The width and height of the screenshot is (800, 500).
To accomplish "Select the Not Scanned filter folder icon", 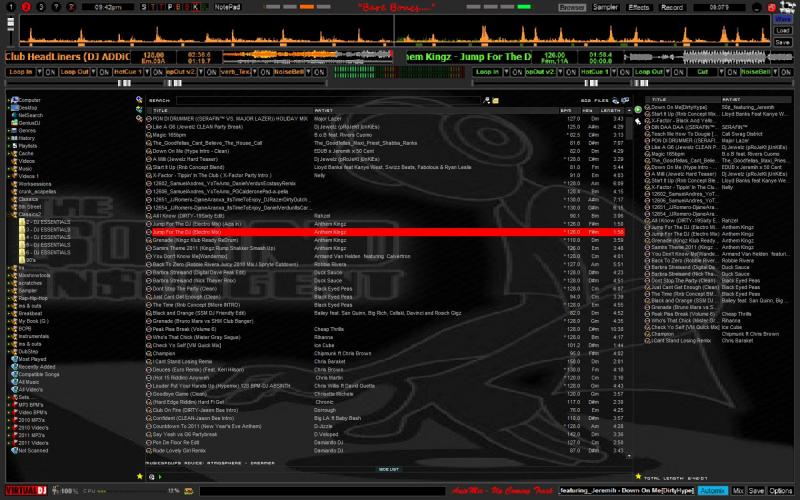I will [15, 451].
